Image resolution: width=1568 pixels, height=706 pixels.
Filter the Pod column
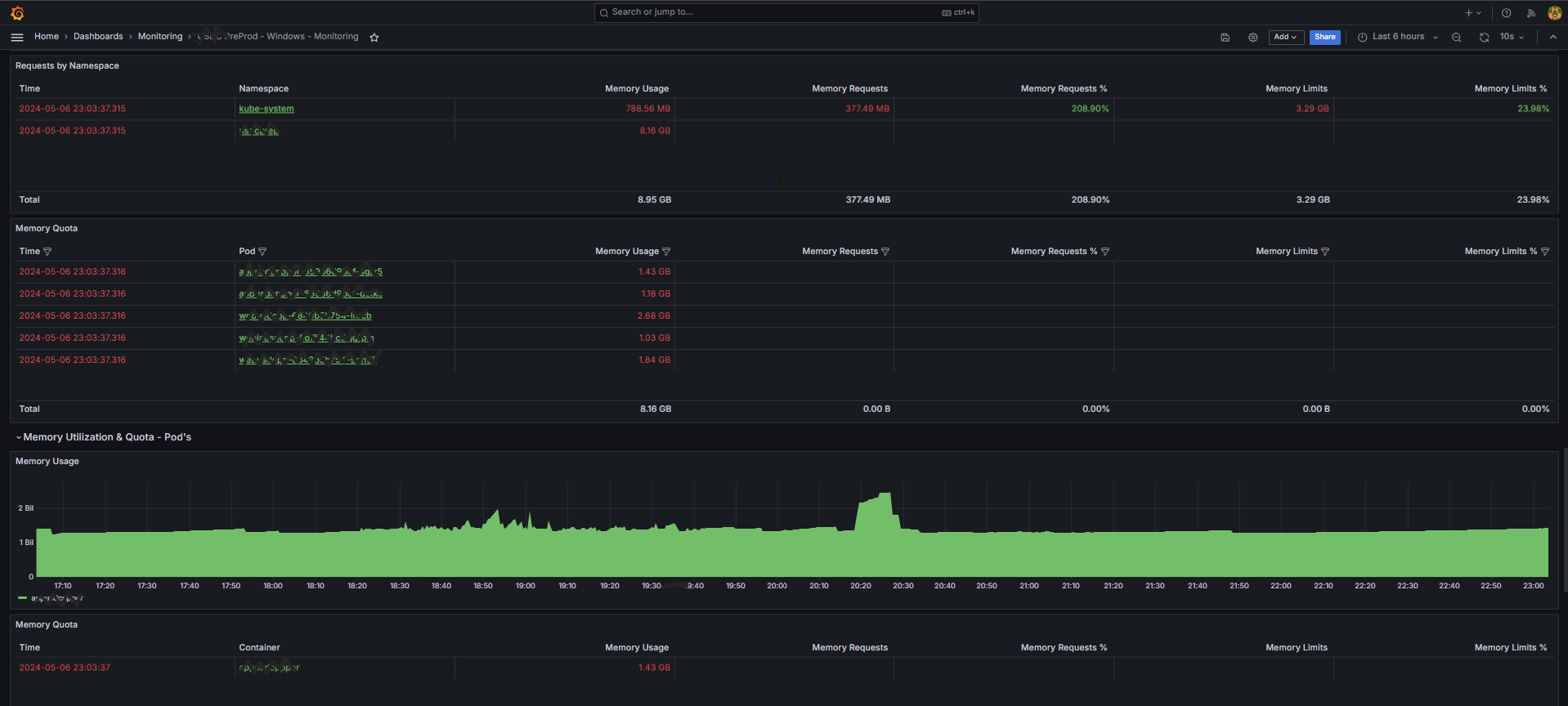pos(262,252)
